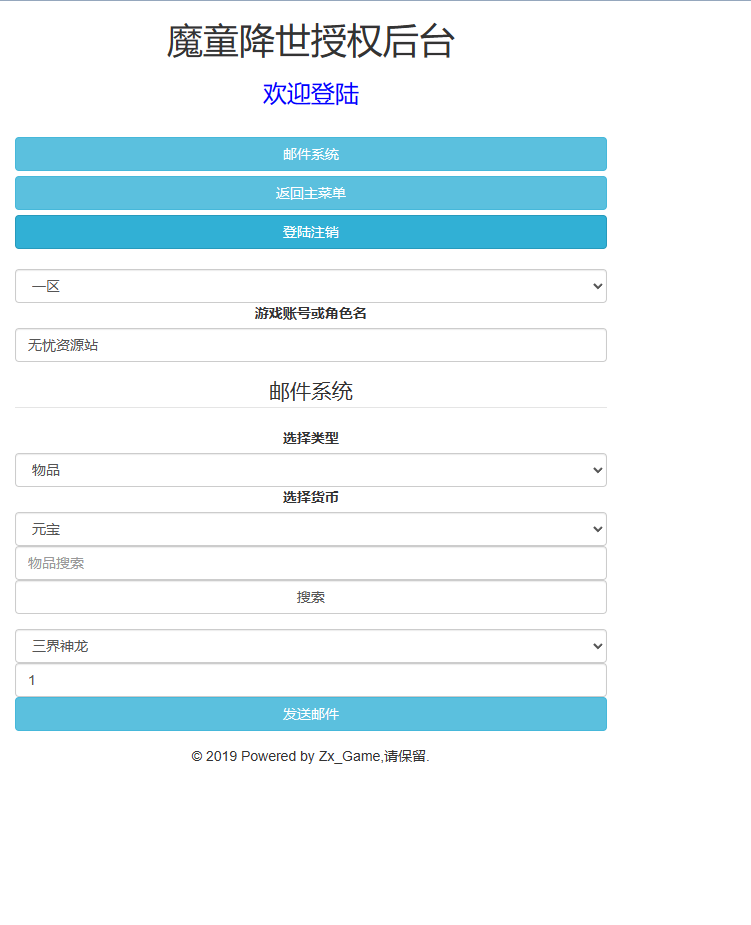Click the 选择类型 label
The height and width of the screenshot is (925, 751).
tap(311, 438)
